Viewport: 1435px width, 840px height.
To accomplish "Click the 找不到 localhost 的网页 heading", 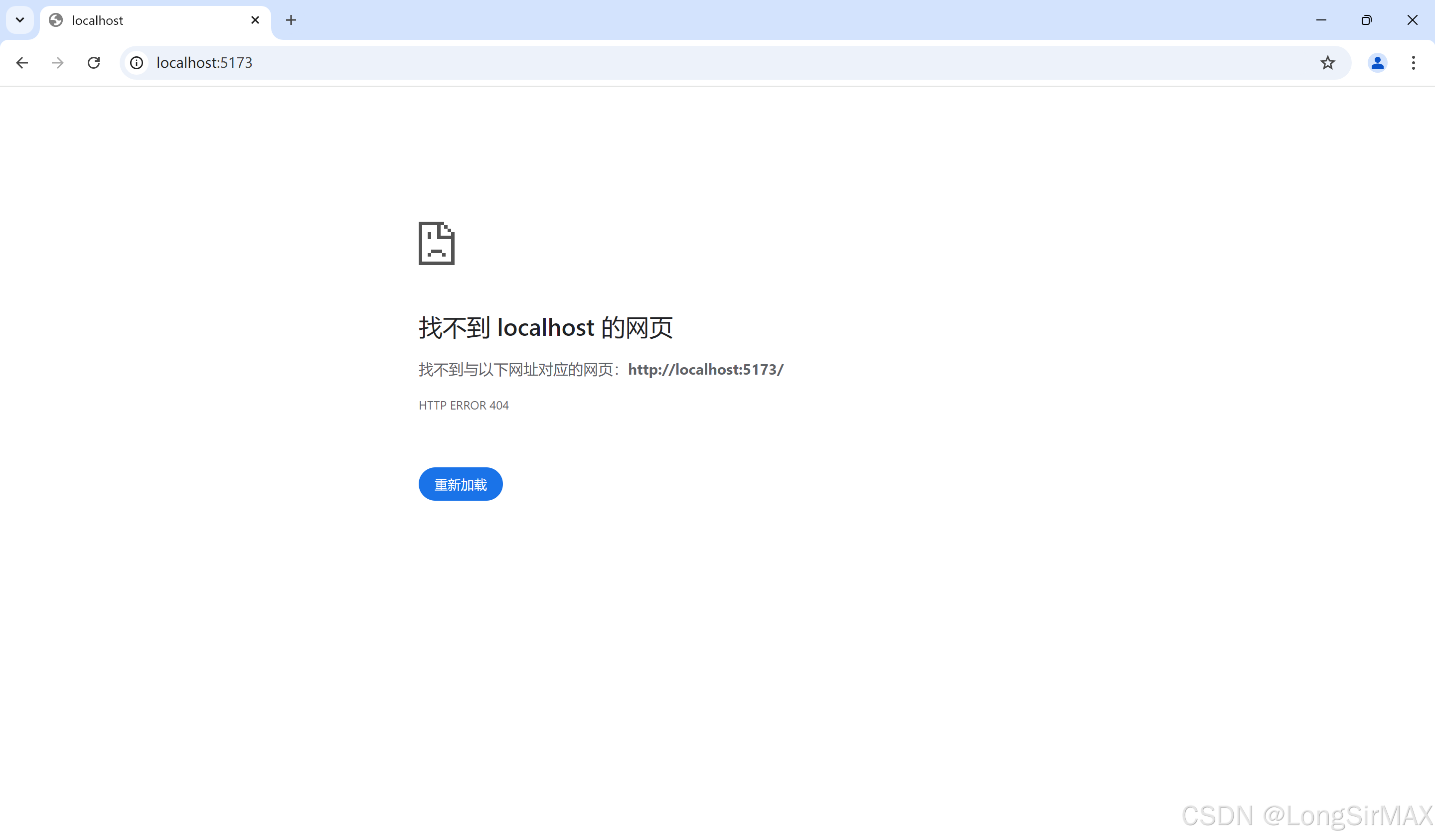I will pyautogui.click(x=545, y=328).
